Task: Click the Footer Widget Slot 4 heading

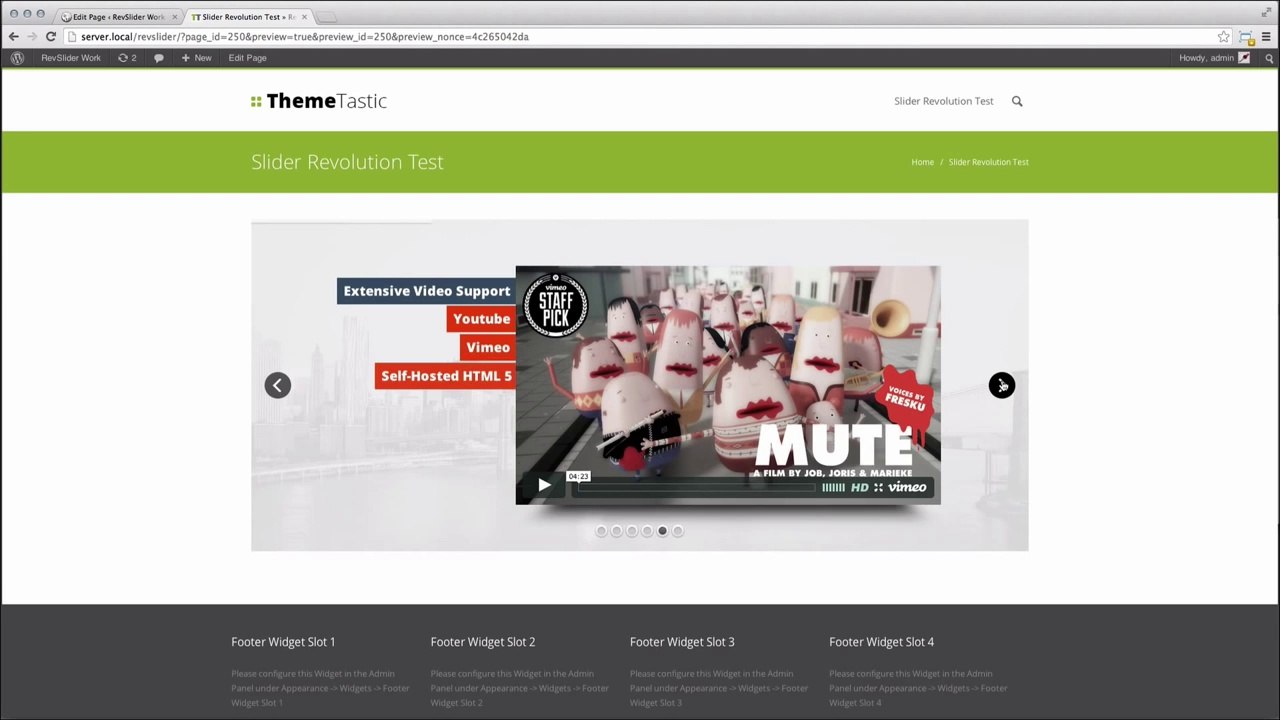Action: [881, 642]
